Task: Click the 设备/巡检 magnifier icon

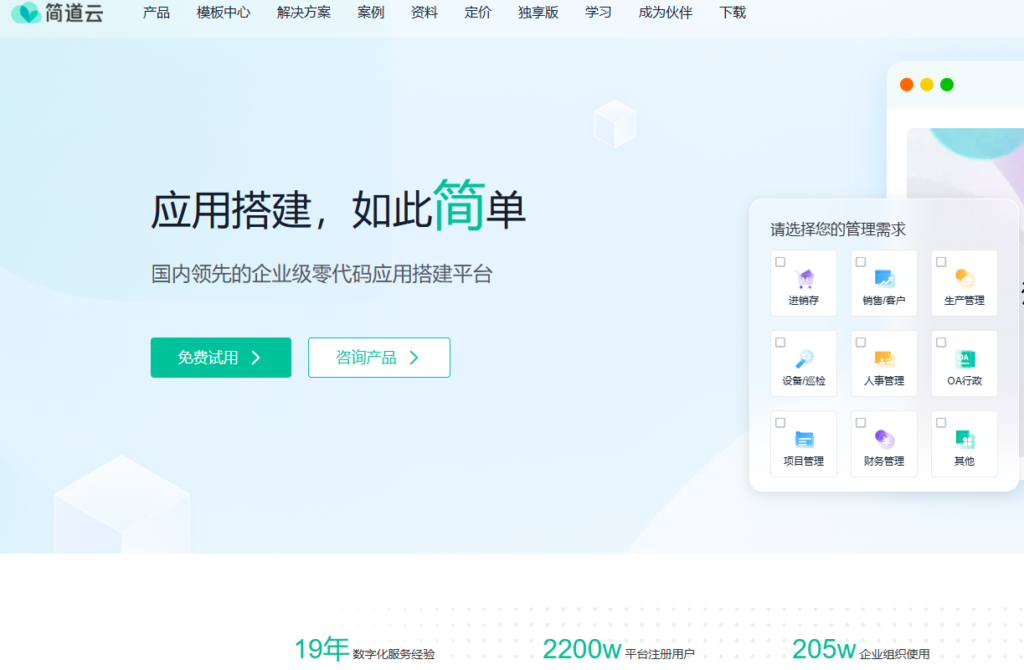Action: pos(805,359)
